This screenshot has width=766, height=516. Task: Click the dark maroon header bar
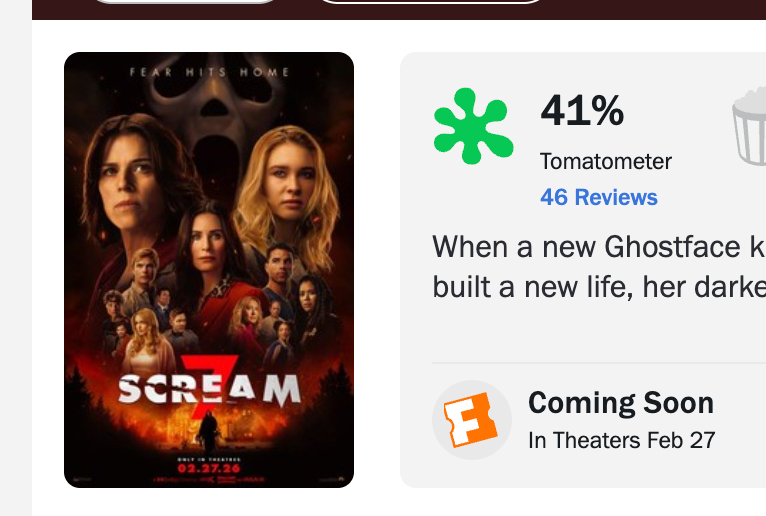point(650,9)
